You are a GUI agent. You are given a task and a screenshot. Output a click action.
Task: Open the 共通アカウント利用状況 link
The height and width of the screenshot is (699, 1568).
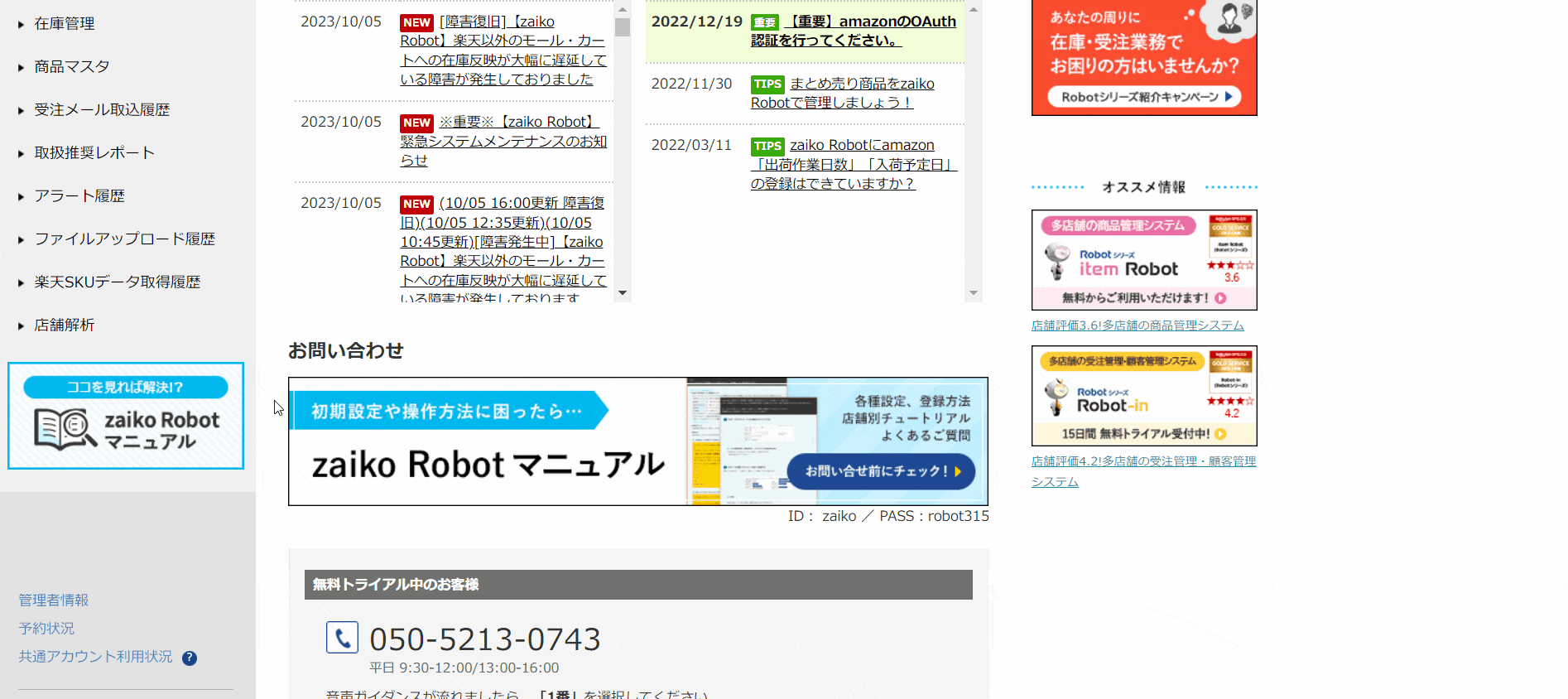click(95, 657)
